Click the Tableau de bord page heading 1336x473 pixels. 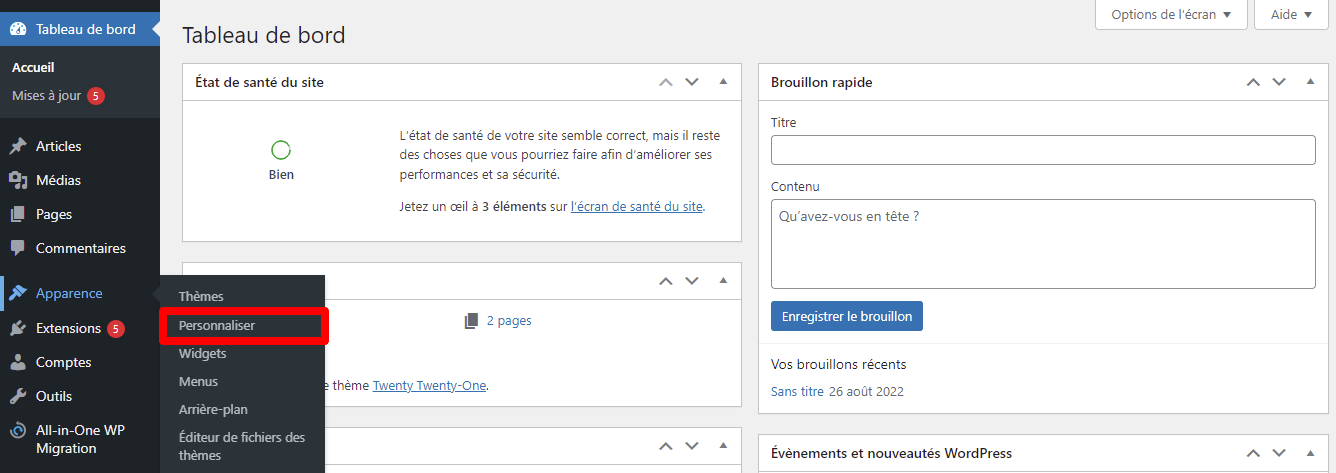[x=264, y=35]
